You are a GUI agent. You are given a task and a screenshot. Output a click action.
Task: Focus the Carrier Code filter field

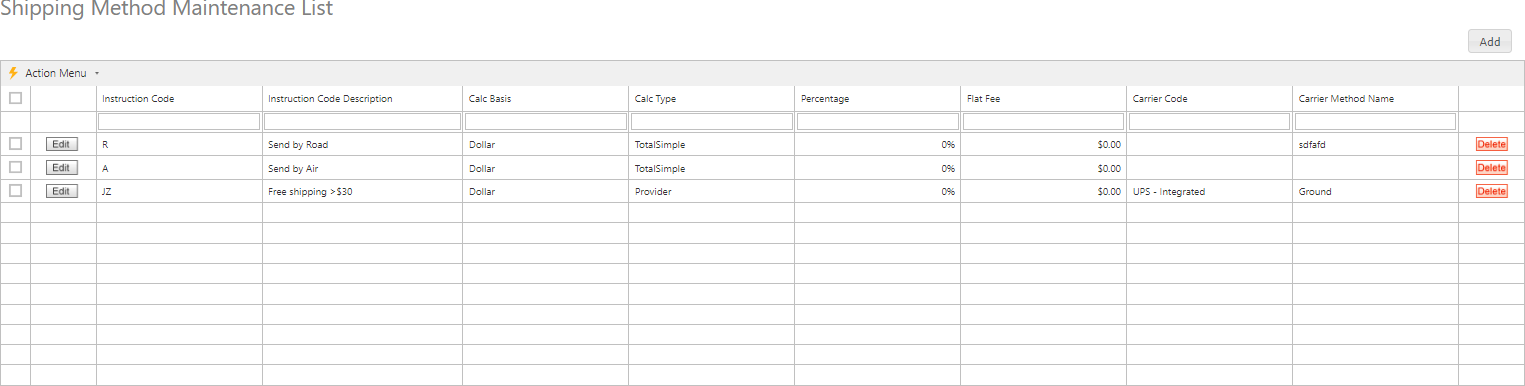click(x=1209, y=122)
